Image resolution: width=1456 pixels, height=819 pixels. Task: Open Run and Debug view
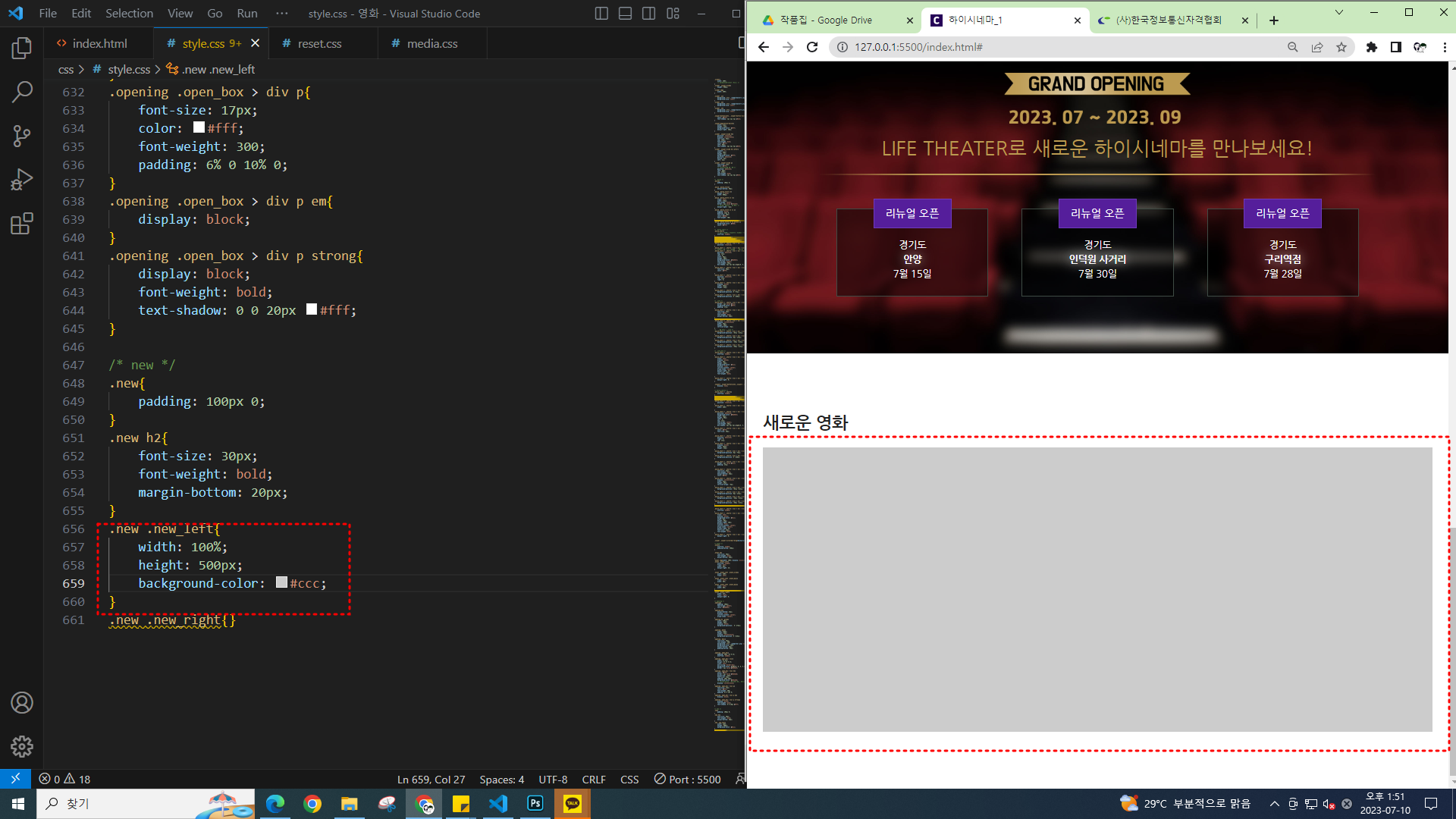[21, 180]
